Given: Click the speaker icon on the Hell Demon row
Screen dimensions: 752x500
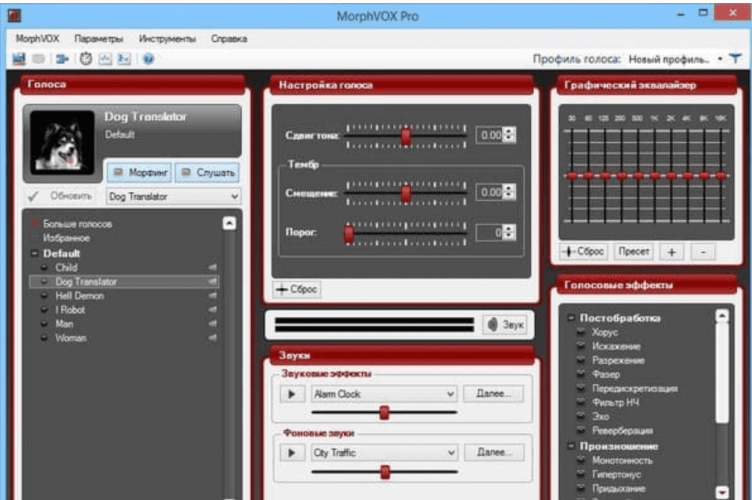Looking at the screenshot, I should coord(212,295).
